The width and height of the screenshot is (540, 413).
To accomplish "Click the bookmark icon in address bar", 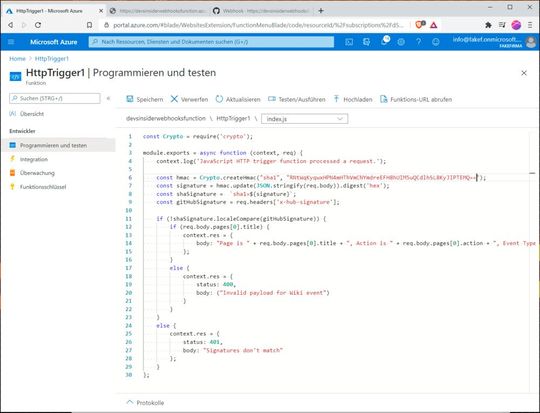I will tap(90, 25).
